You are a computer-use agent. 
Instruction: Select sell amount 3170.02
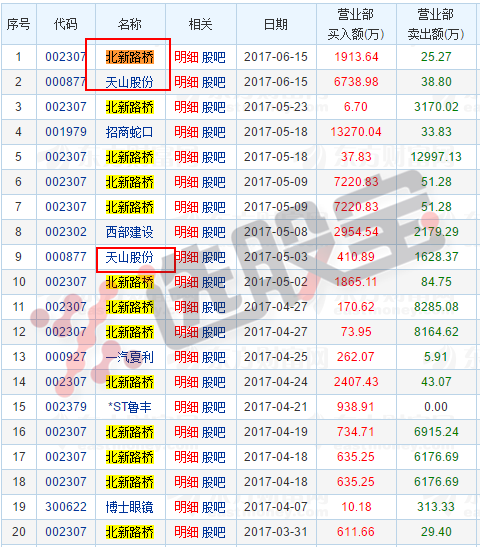click(x=436, y=107)
